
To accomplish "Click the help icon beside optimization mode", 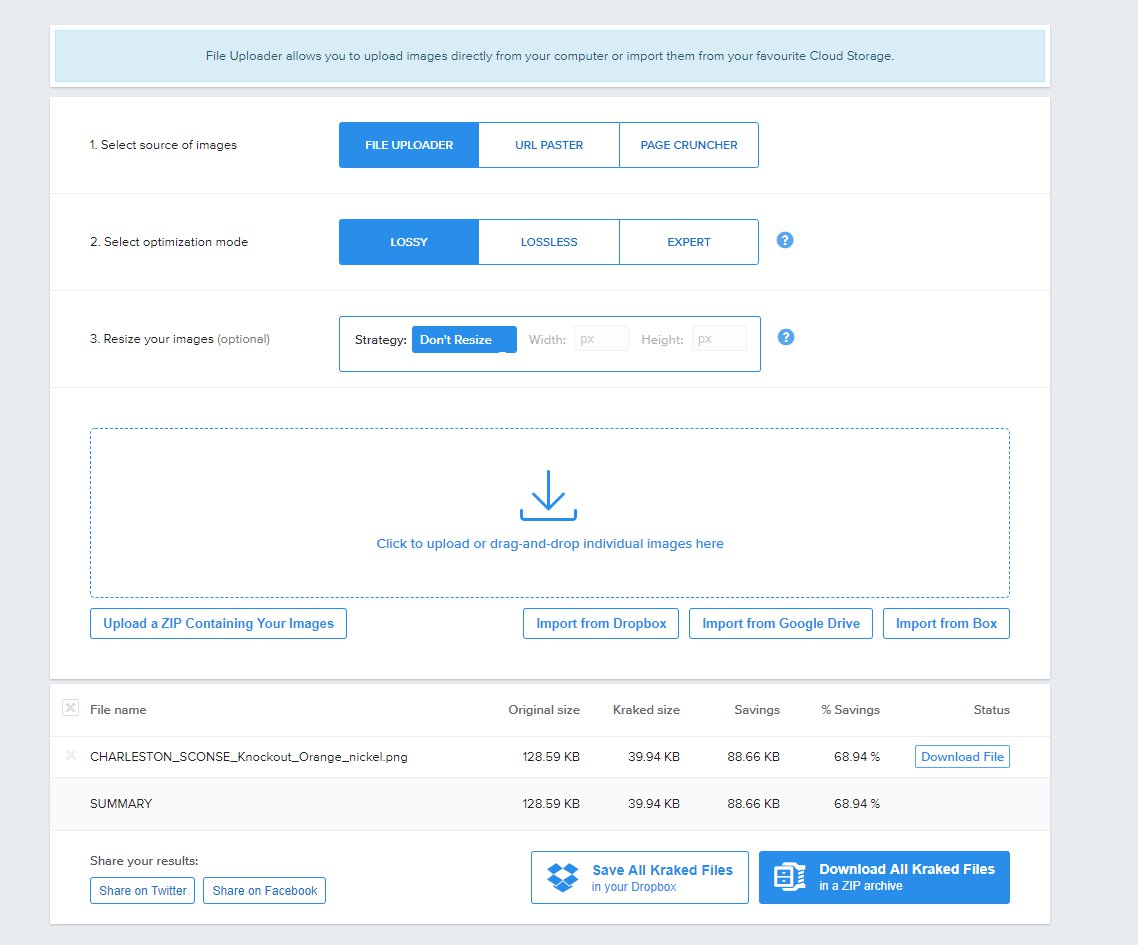I will pos(785,240).
